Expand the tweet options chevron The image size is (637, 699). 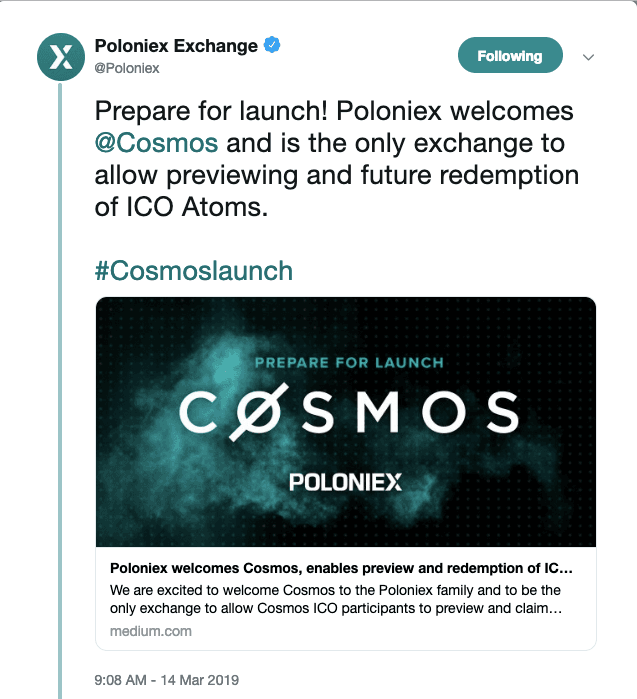[588, 57]
